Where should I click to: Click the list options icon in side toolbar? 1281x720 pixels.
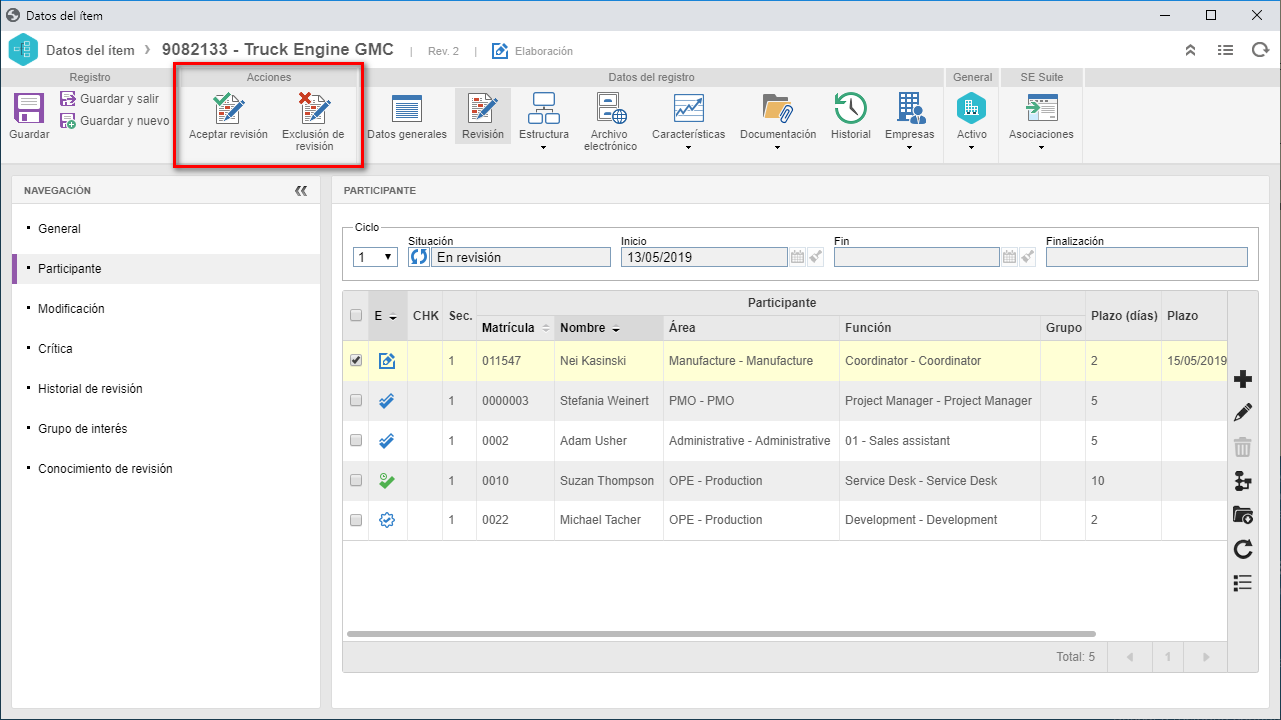[x=1243, y=583]
